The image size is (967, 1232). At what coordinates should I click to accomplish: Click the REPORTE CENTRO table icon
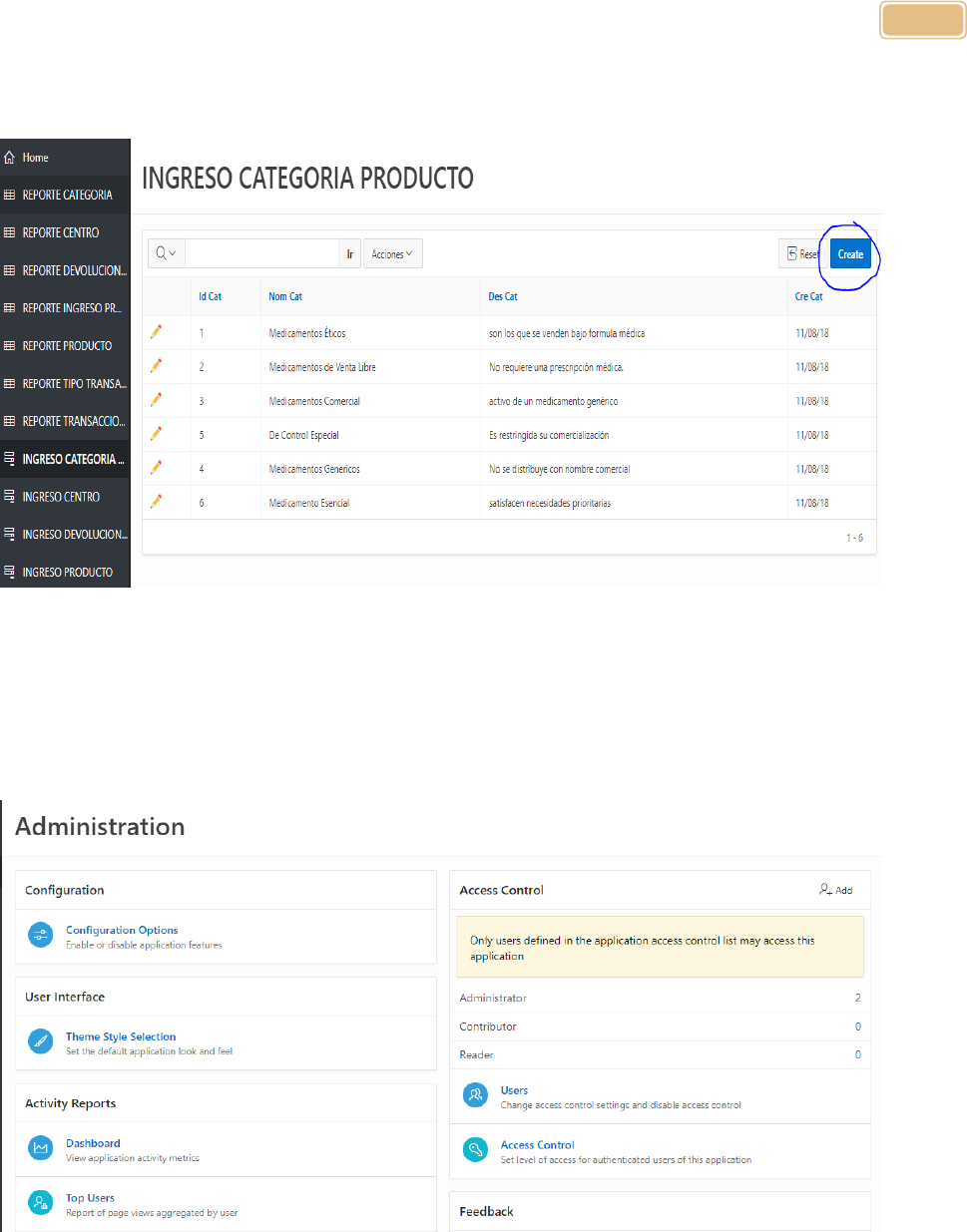[10, 233]
